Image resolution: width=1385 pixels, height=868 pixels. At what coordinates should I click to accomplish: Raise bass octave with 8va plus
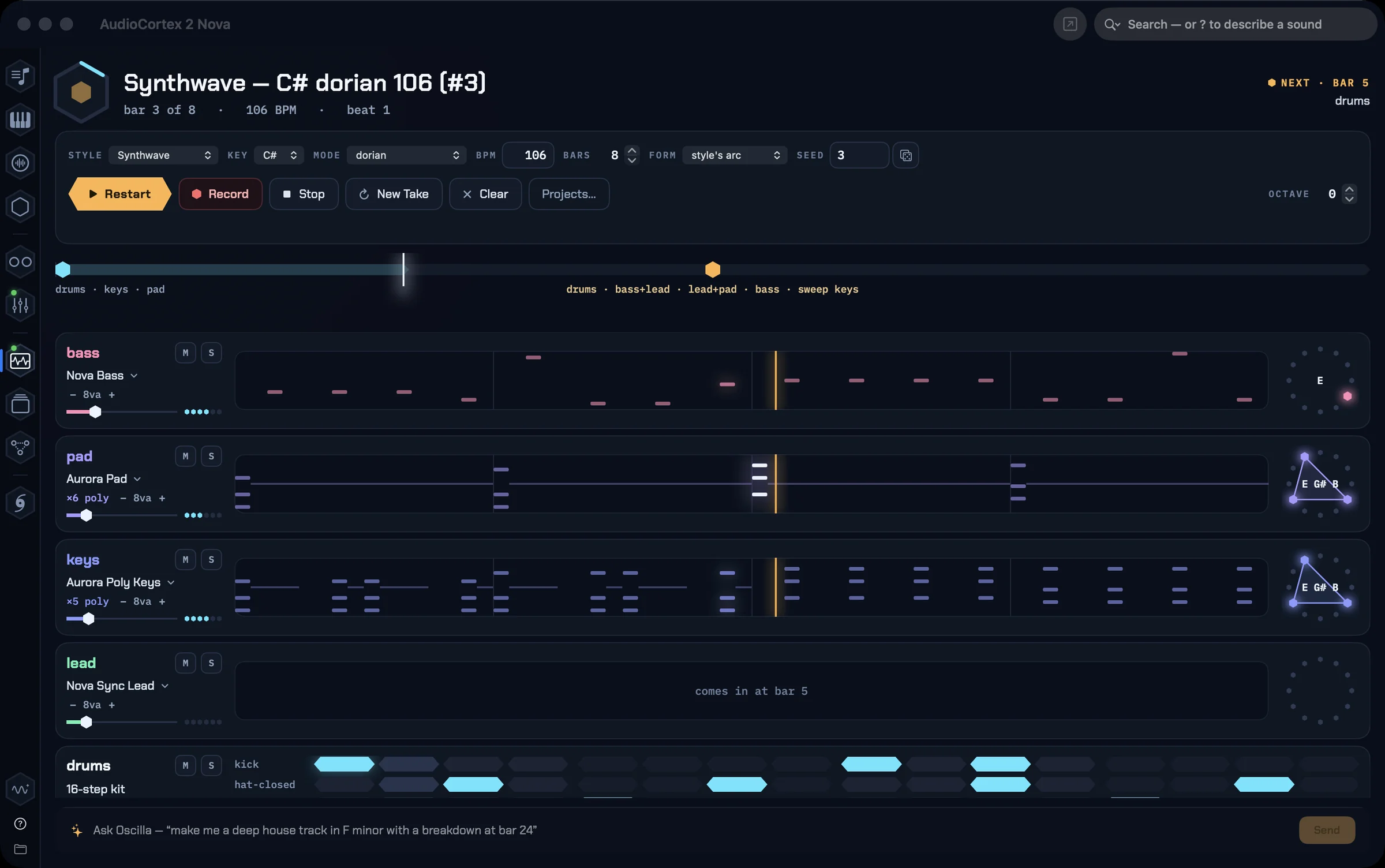tap(112, 395)
